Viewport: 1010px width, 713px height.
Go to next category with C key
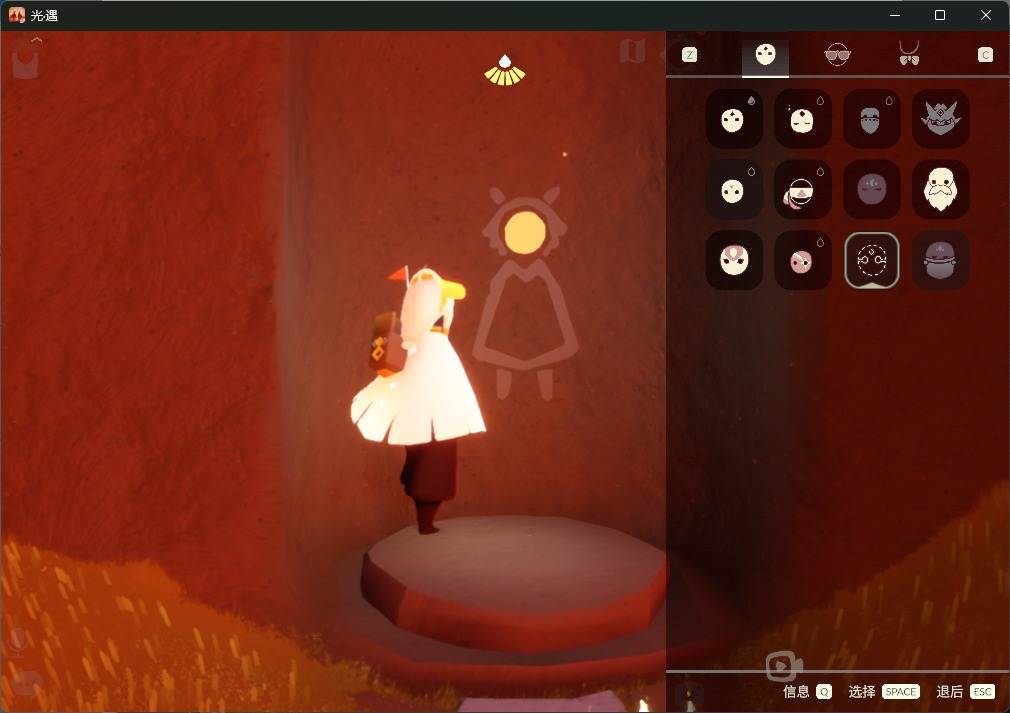985,55
